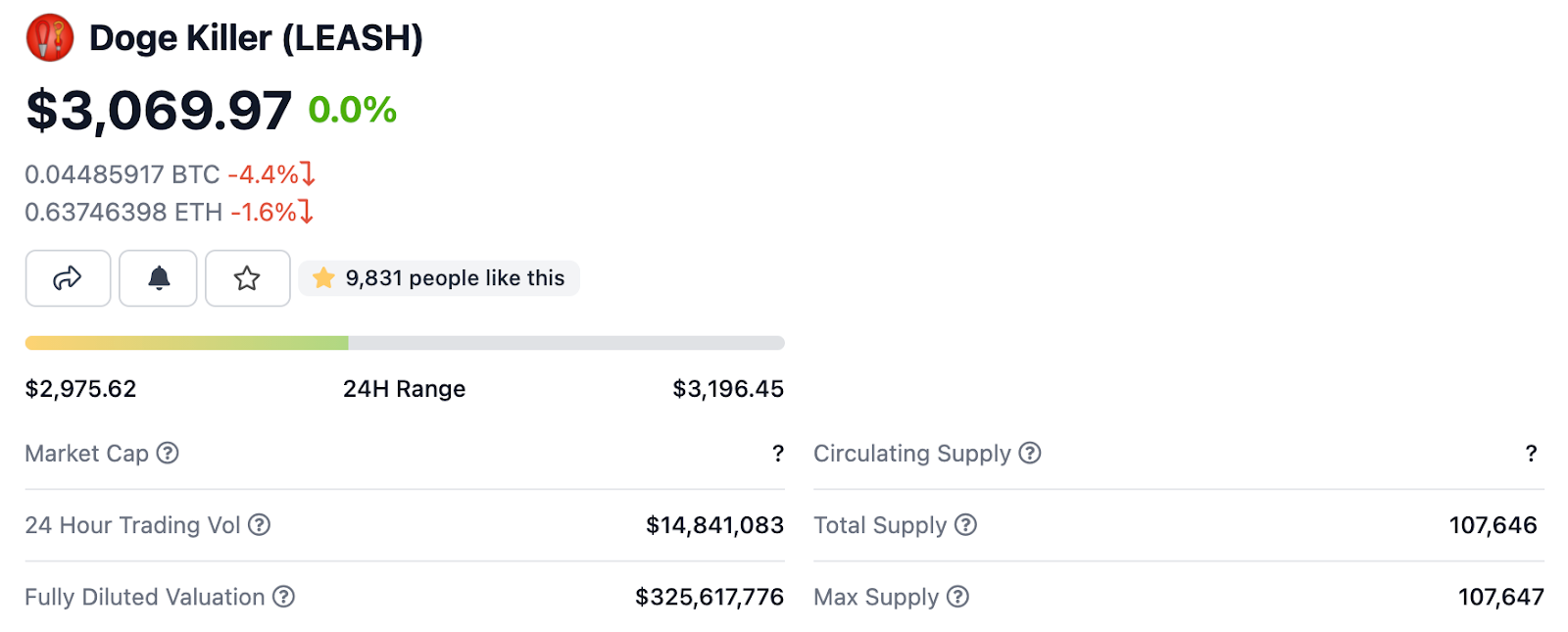Click the 24H Range progress bar
Screen dimensions: 1568x632
tap(405, 343)
